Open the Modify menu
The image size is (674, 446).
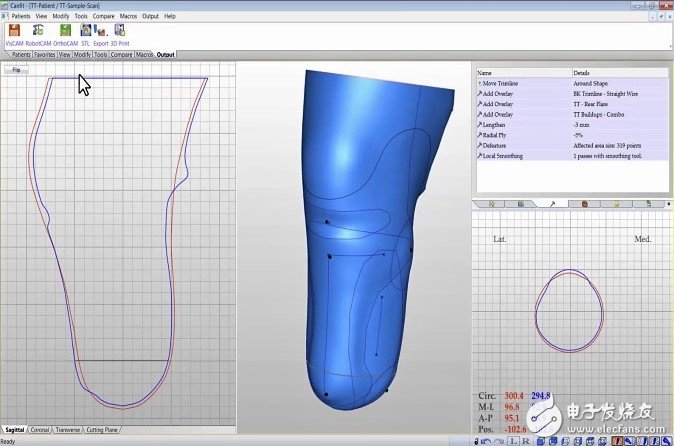(61, 16)
